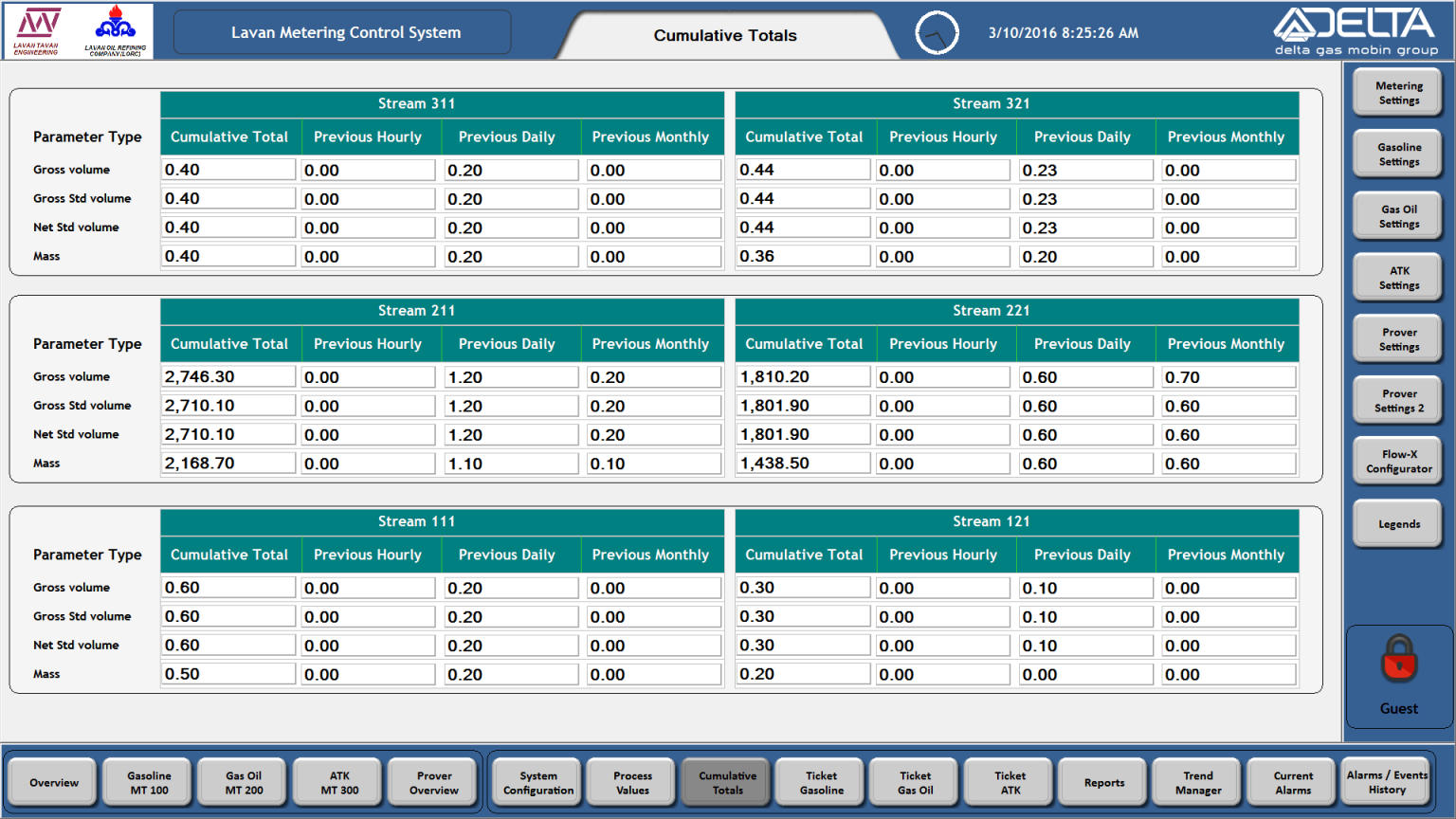Show the Legends panel
Viewport: 1456px width, 819px height.
[1397, 523]
